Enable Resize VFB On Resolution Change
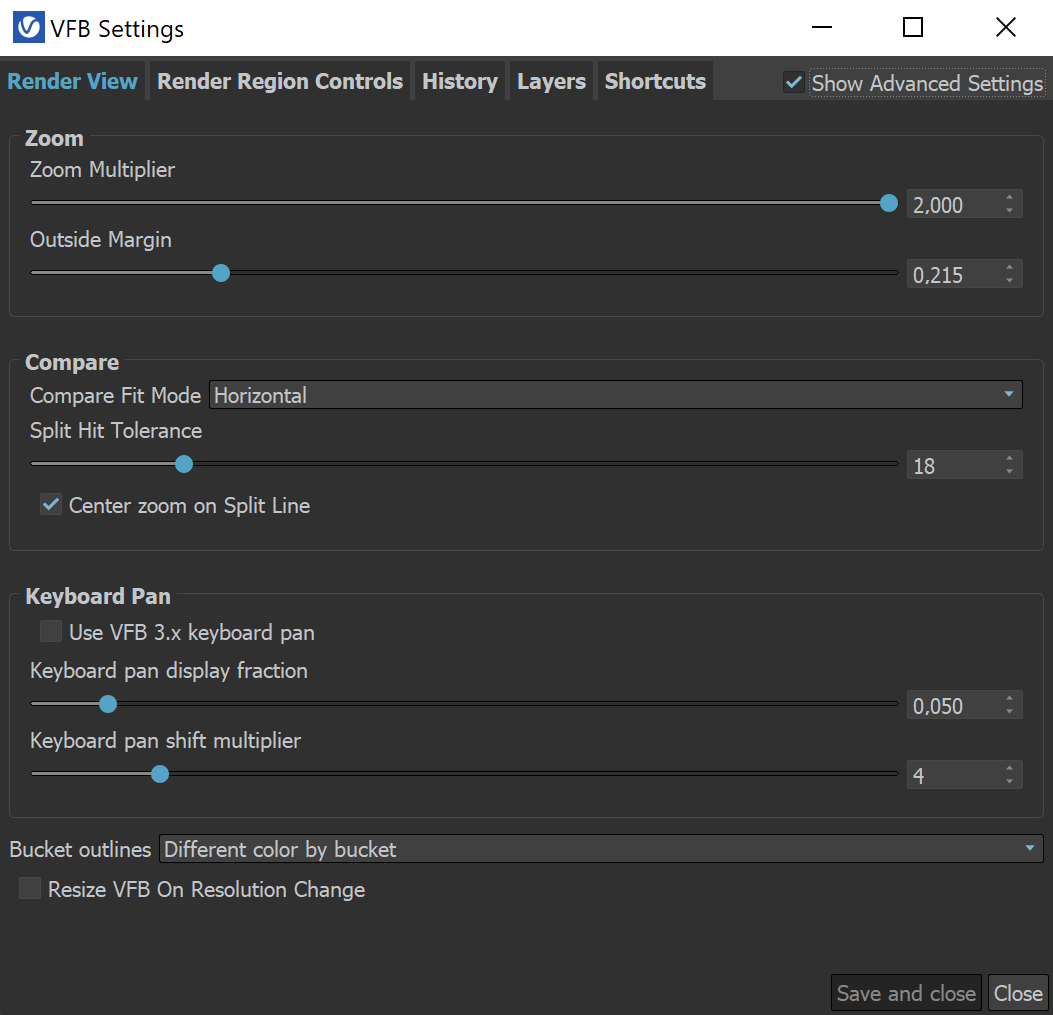 (x=30, y=888)
